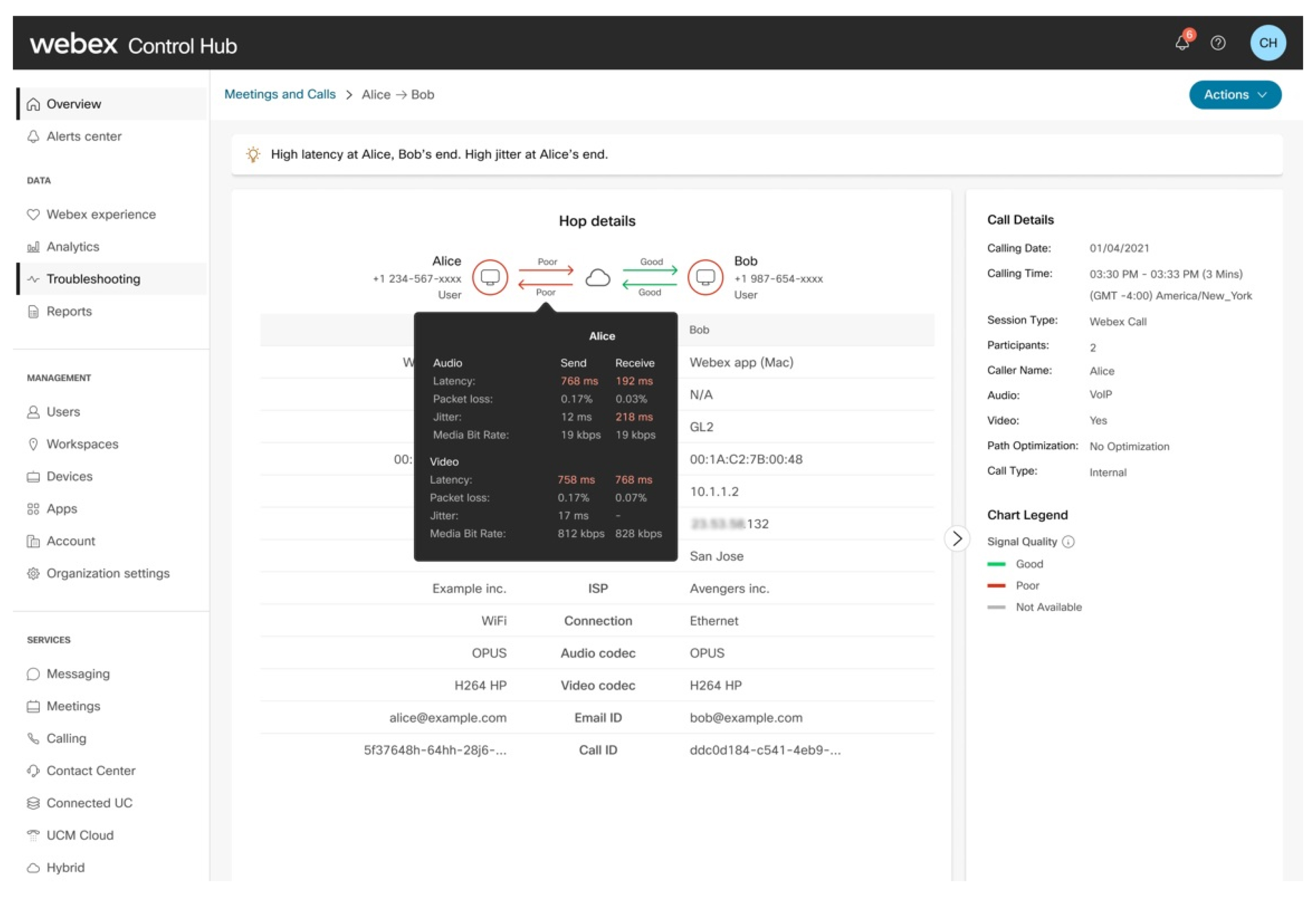Click the 10.1.1.2 IP address

pos(713,491)
